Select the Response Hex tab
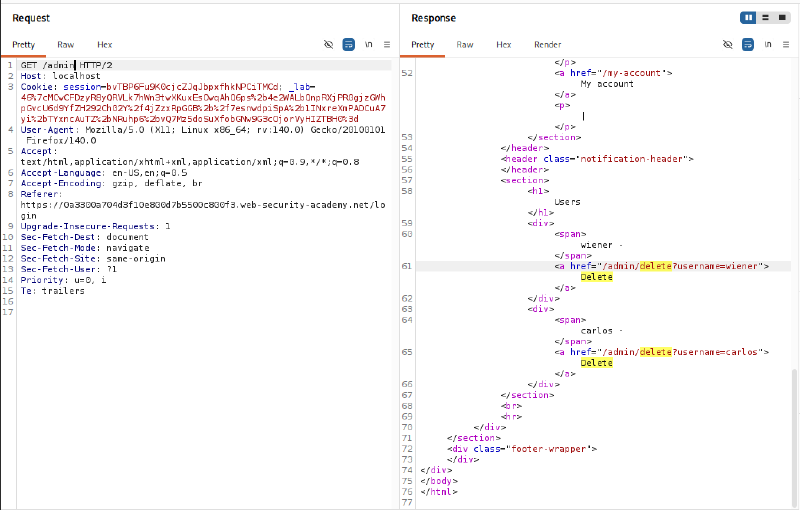This screenshot has height=510, width=800. [x=504, y=44]
